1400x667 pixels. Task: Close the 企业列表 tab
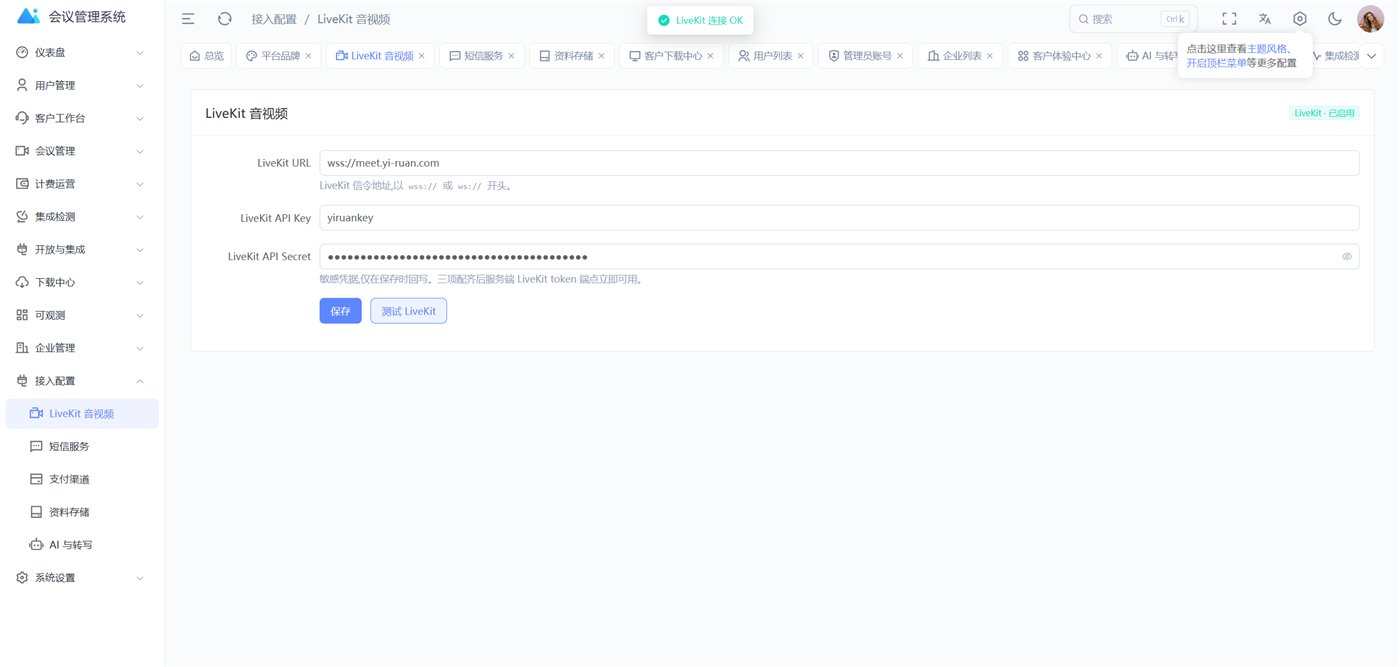tap(990, 56)
